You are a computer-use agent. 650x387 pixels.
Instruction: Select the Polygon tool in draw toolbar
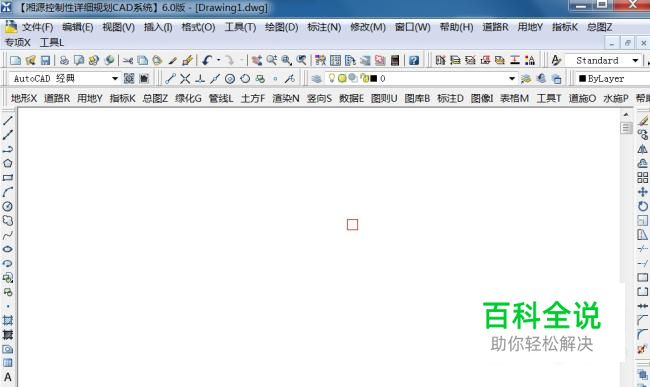7,163
